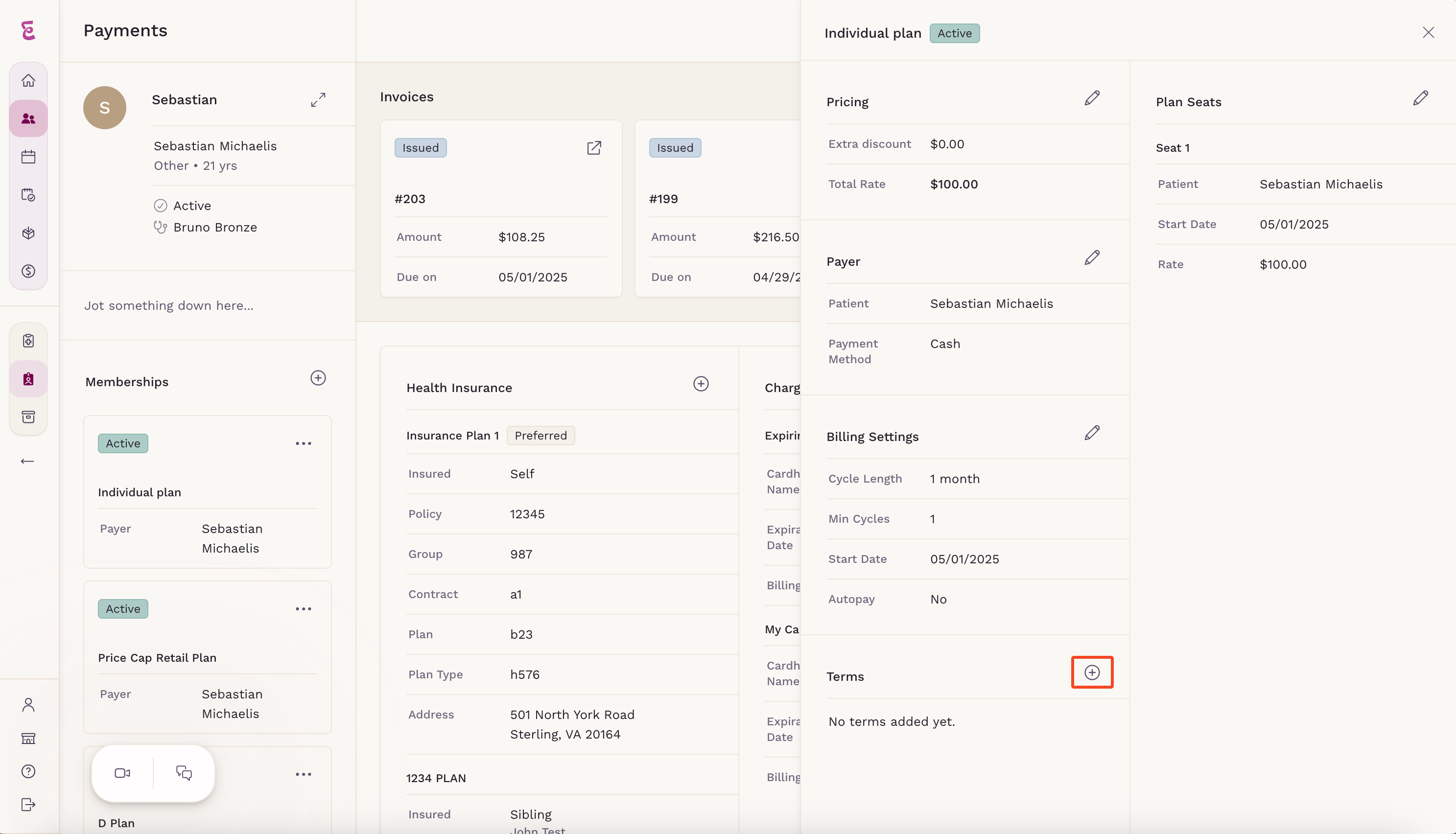The height and width of the screenshot is (834, 1456).
Task: Open options menu for Price Cap Retail Plan
Action: point(303,609)
